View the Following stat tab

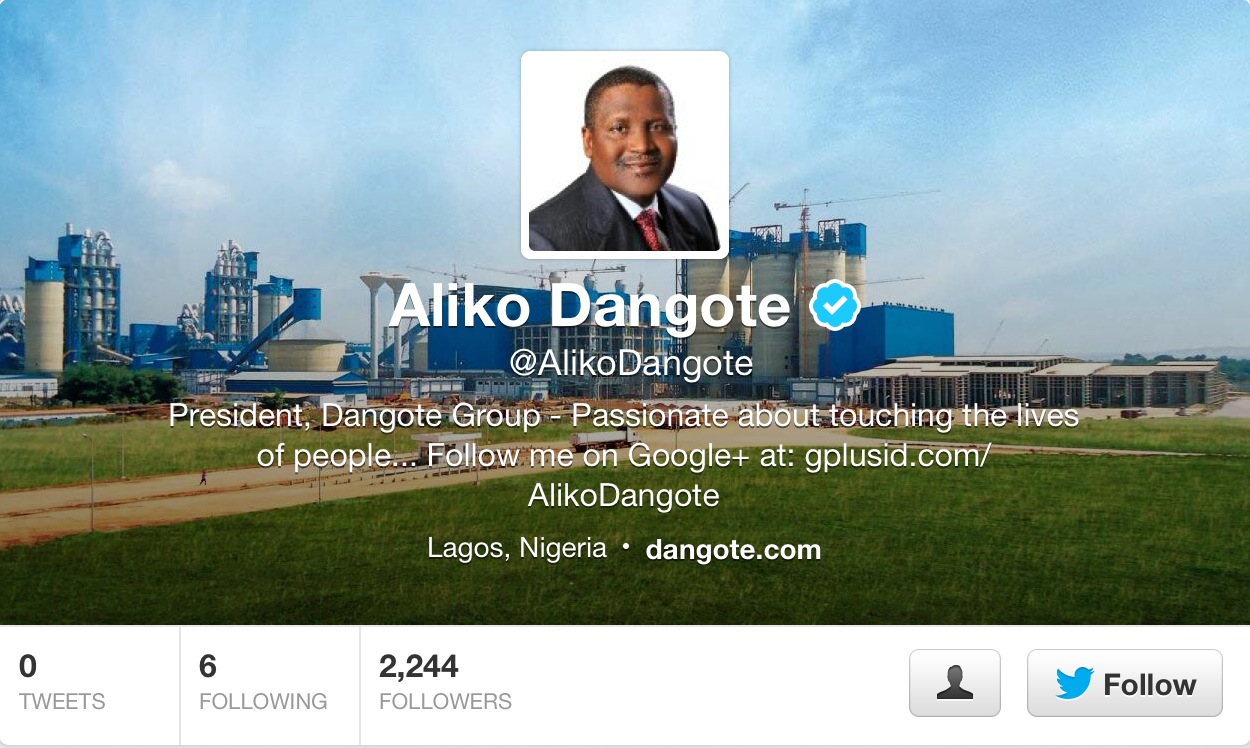[x=270, y=685]
